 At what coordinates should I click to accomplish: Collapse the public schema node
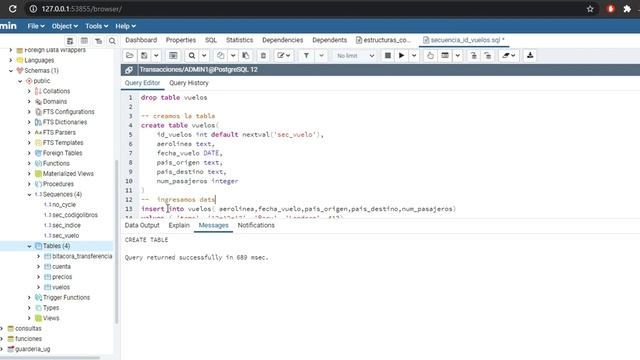[x=20, y=81]
